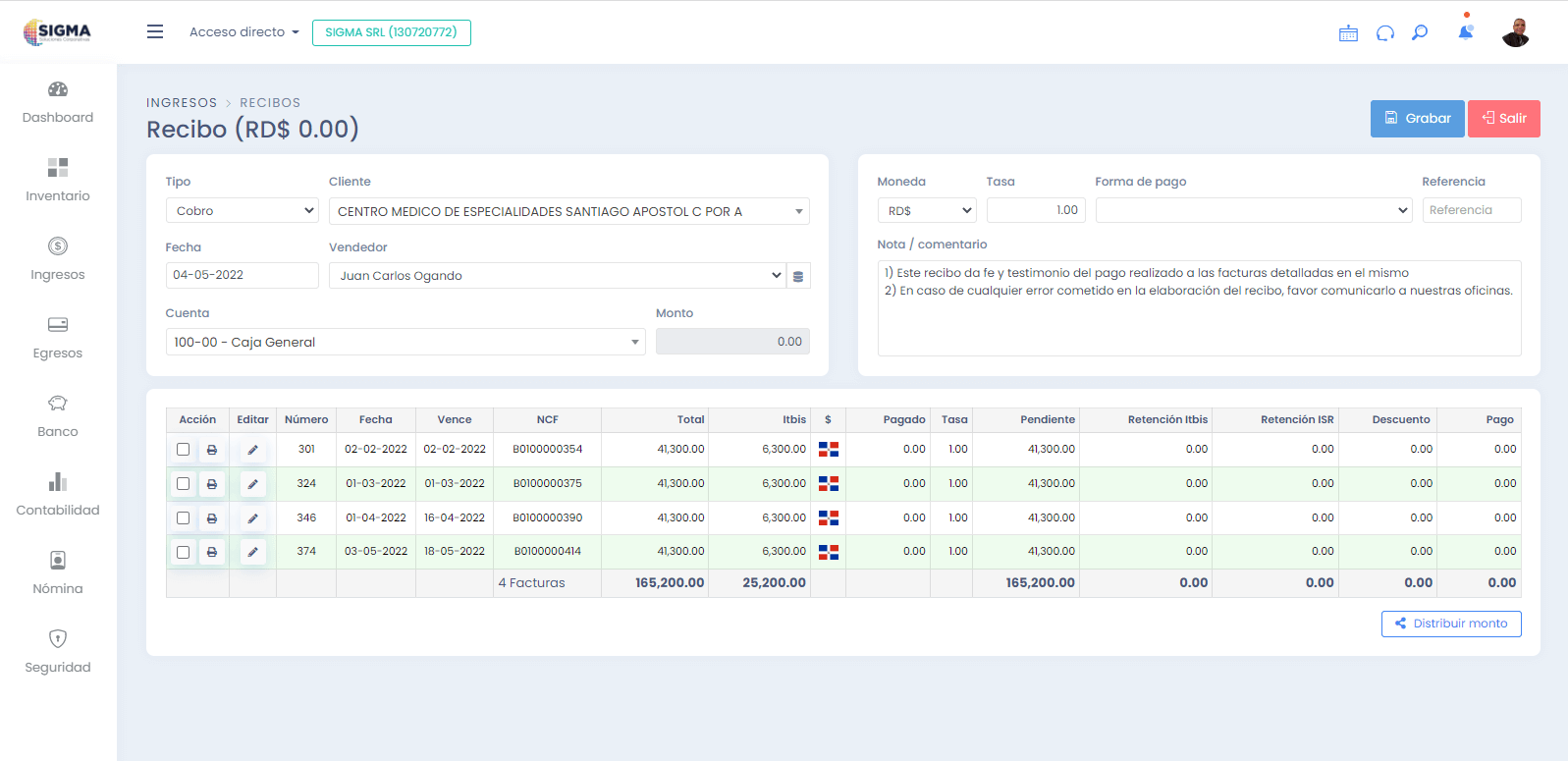Check the box for invoice 301
The width and height of the screenshot is (1568, 761).
[x=183, y=450]
